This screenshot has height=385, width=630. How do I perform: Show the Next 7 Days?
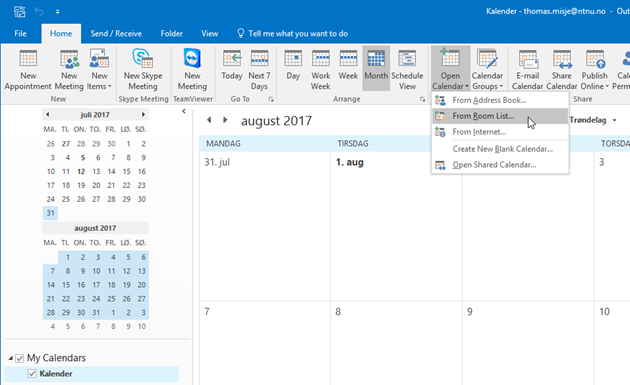click(259, 70)
